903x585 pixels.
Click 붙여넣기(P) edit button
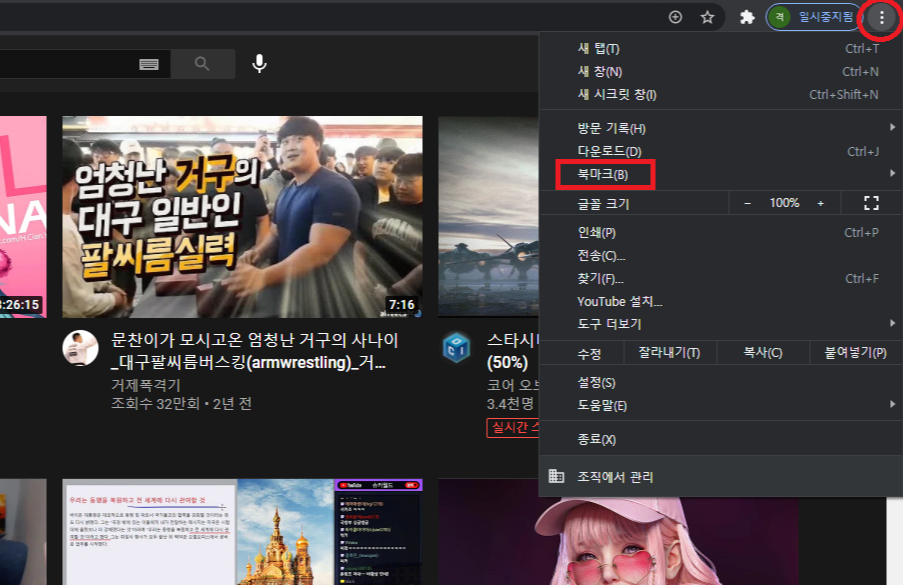[x=855, y=353]
